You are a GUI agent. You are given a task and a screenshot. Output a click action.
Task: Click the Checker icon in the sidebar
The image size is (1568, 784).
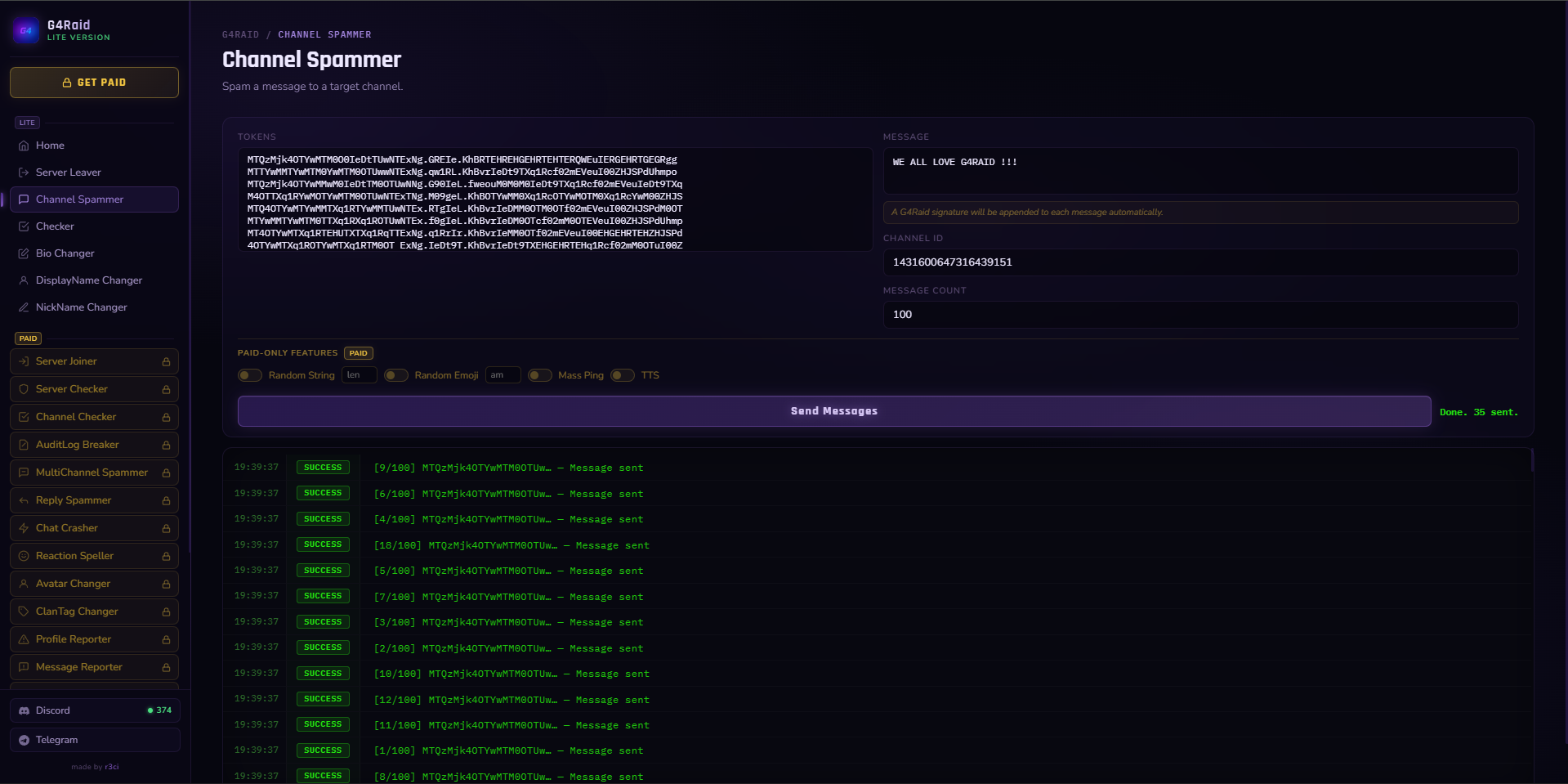[x=24, y=226]
